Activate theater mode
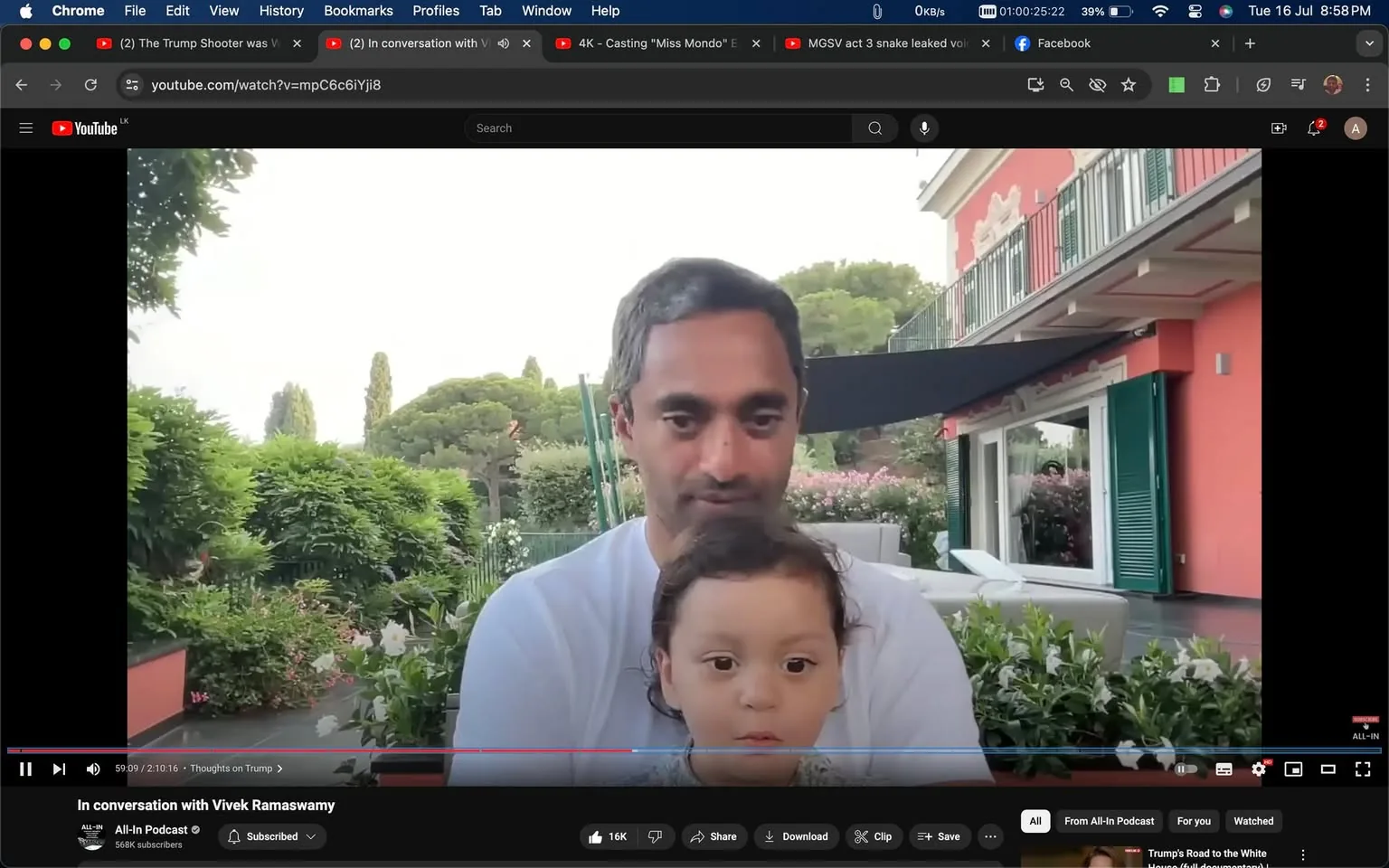 1328,769
